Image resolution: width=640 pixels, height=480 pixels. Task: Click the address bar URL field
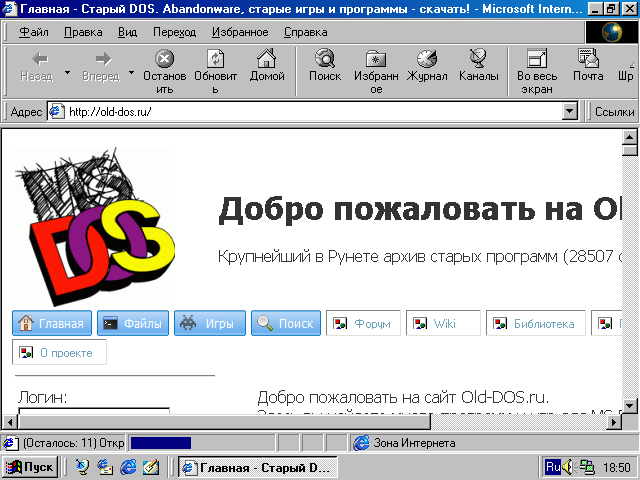(314, 111)
